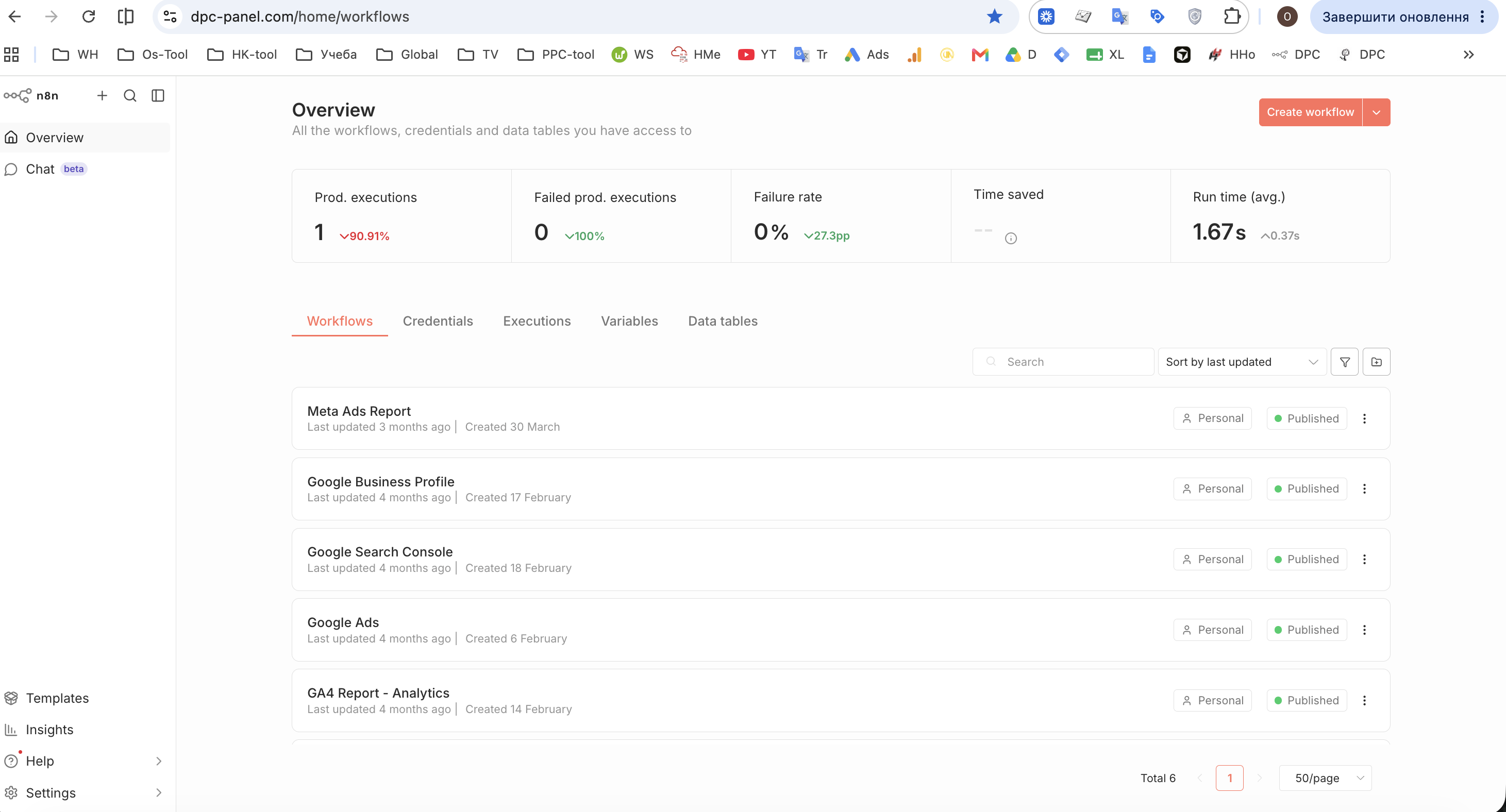Switch to the Workflows tab

(x=340, y=321)
